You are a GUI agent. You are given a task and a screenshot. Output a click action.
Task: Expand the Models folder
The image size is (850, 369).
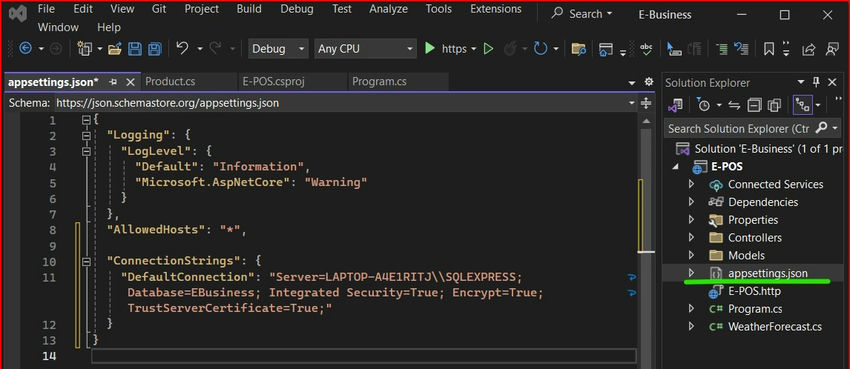[x=691, y=255]
